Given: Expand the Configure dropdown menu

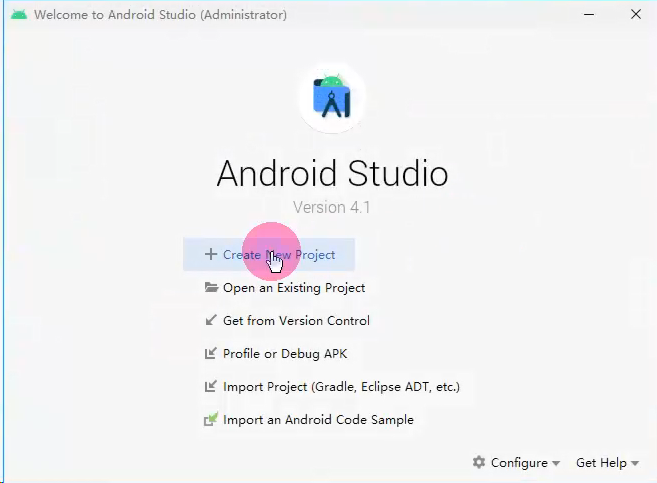Looking at the screenshot, I should [516, 462].
